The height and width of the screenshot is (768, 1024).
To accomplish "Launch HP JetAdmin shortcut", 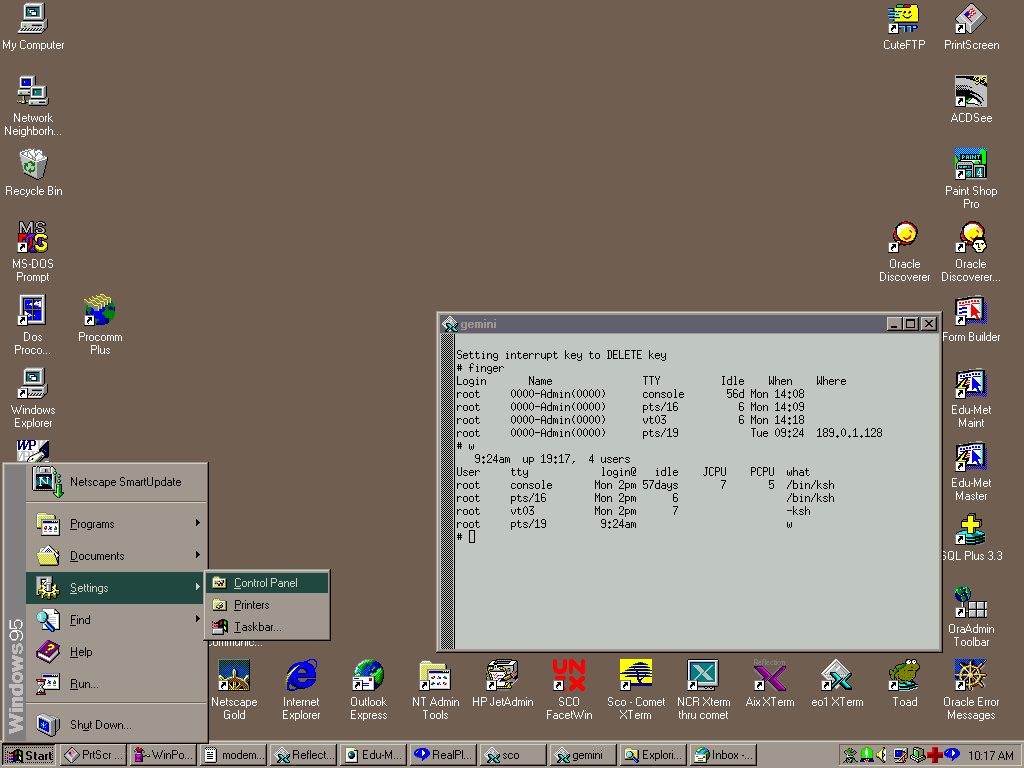I will (x=502, y=684).
